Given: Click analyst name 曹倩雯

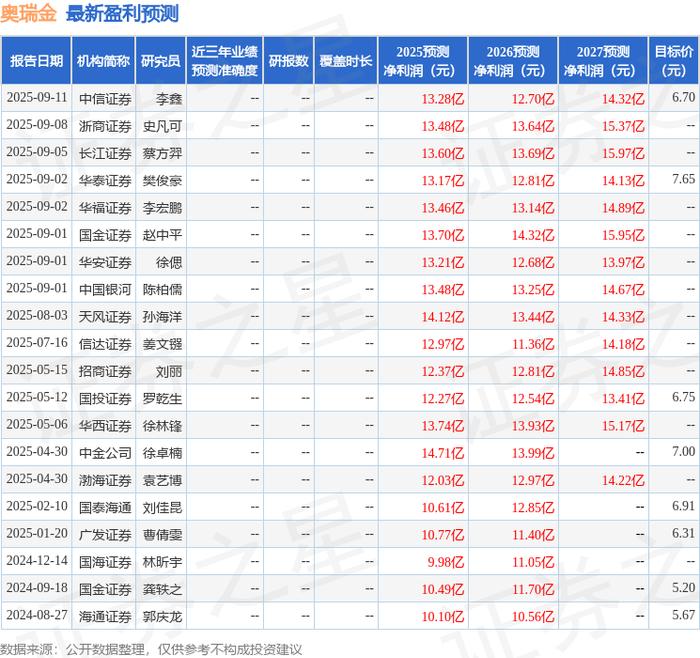Looking at the screenshot, I should click(x=162, y=534).
